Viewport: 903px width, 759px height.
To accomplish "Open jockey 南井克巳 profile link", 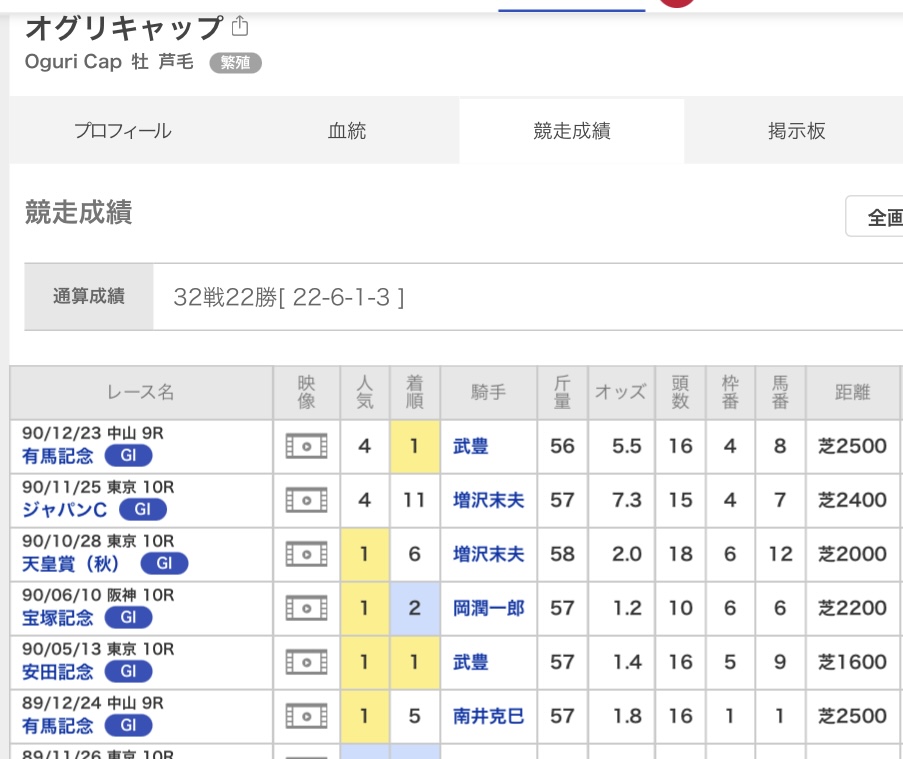I will coord(488,716).
